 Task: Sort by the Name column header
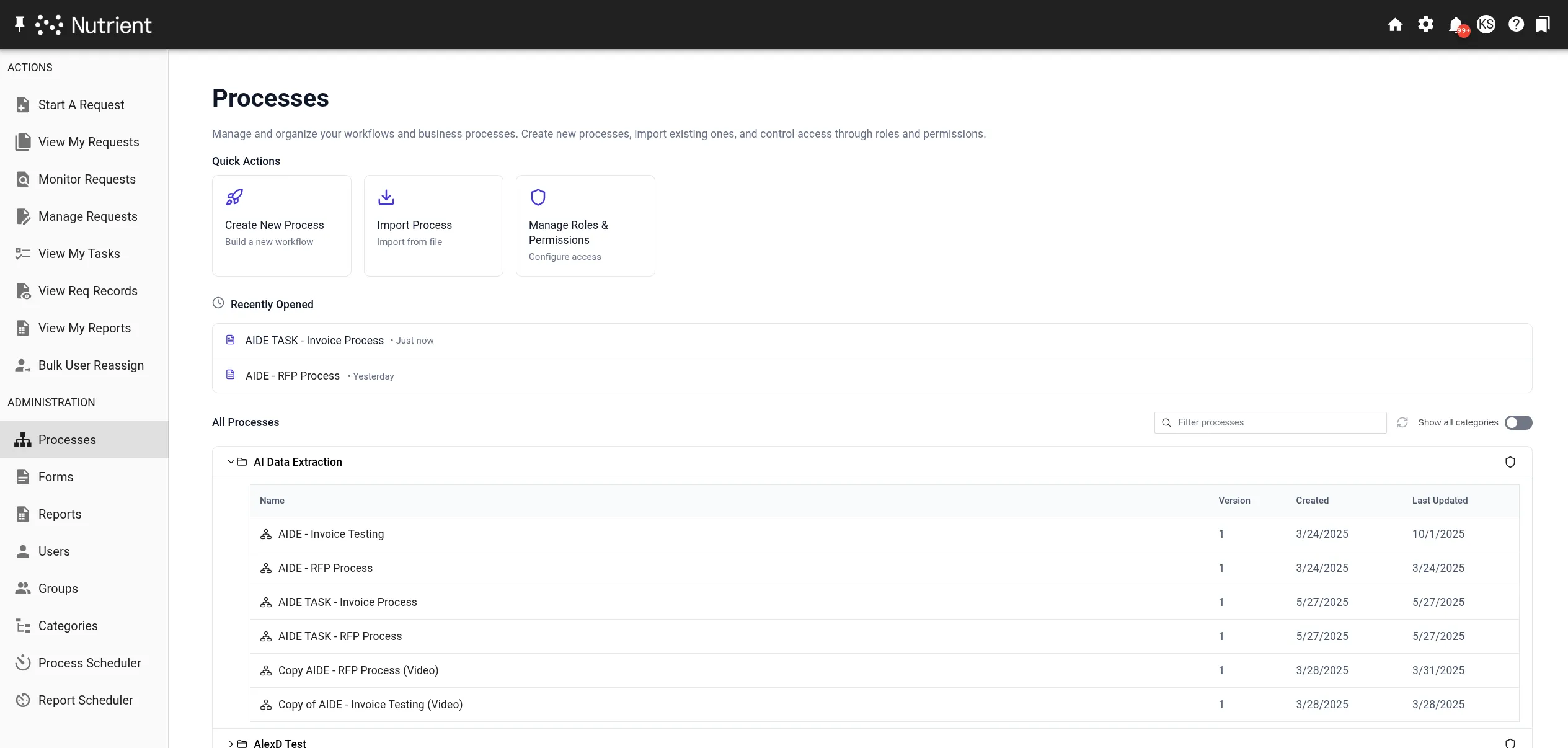(272, 500)
